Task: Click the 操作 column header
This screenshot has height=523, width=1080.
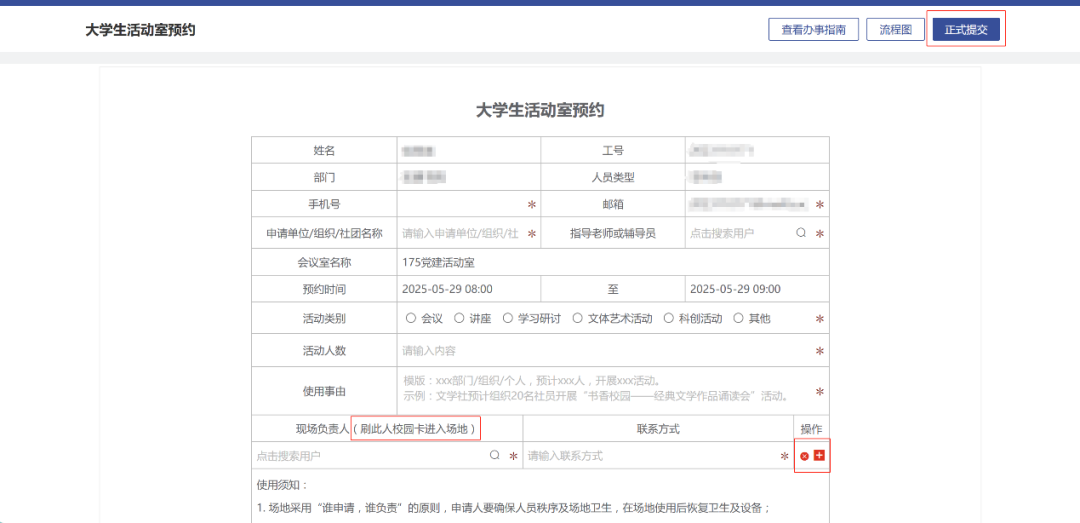Action: 811,429
